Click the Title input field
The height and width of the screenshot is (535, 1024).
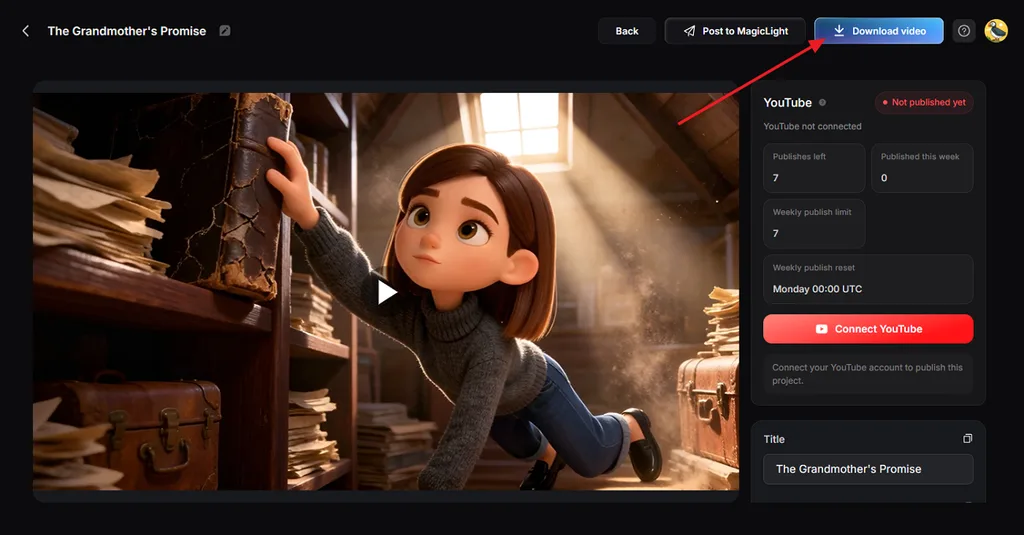[x=868, y=469]
